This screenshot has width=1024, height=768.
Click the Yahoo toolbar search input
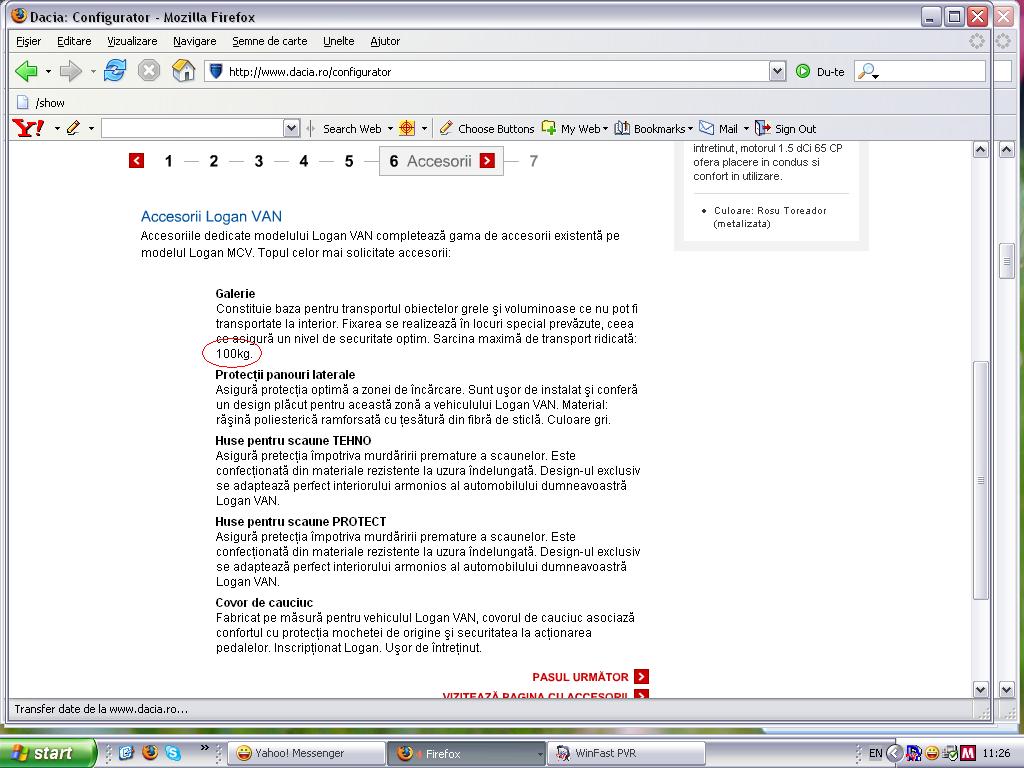(193, 128)
